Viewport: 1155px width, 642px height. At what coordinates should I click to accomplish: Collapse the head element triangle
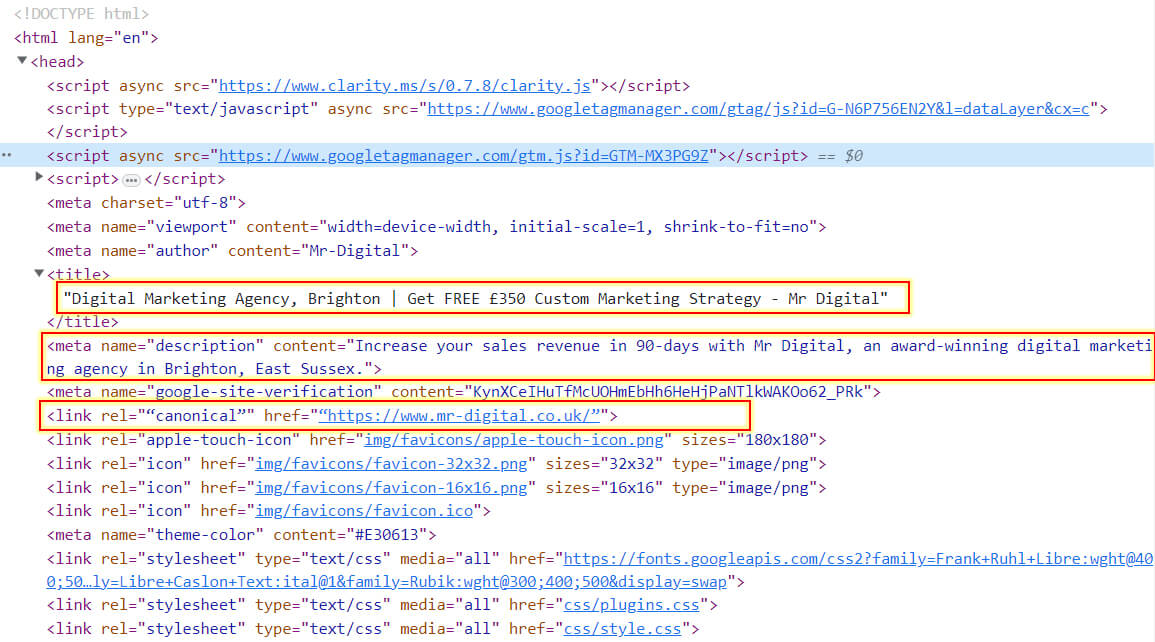point(22,62)
